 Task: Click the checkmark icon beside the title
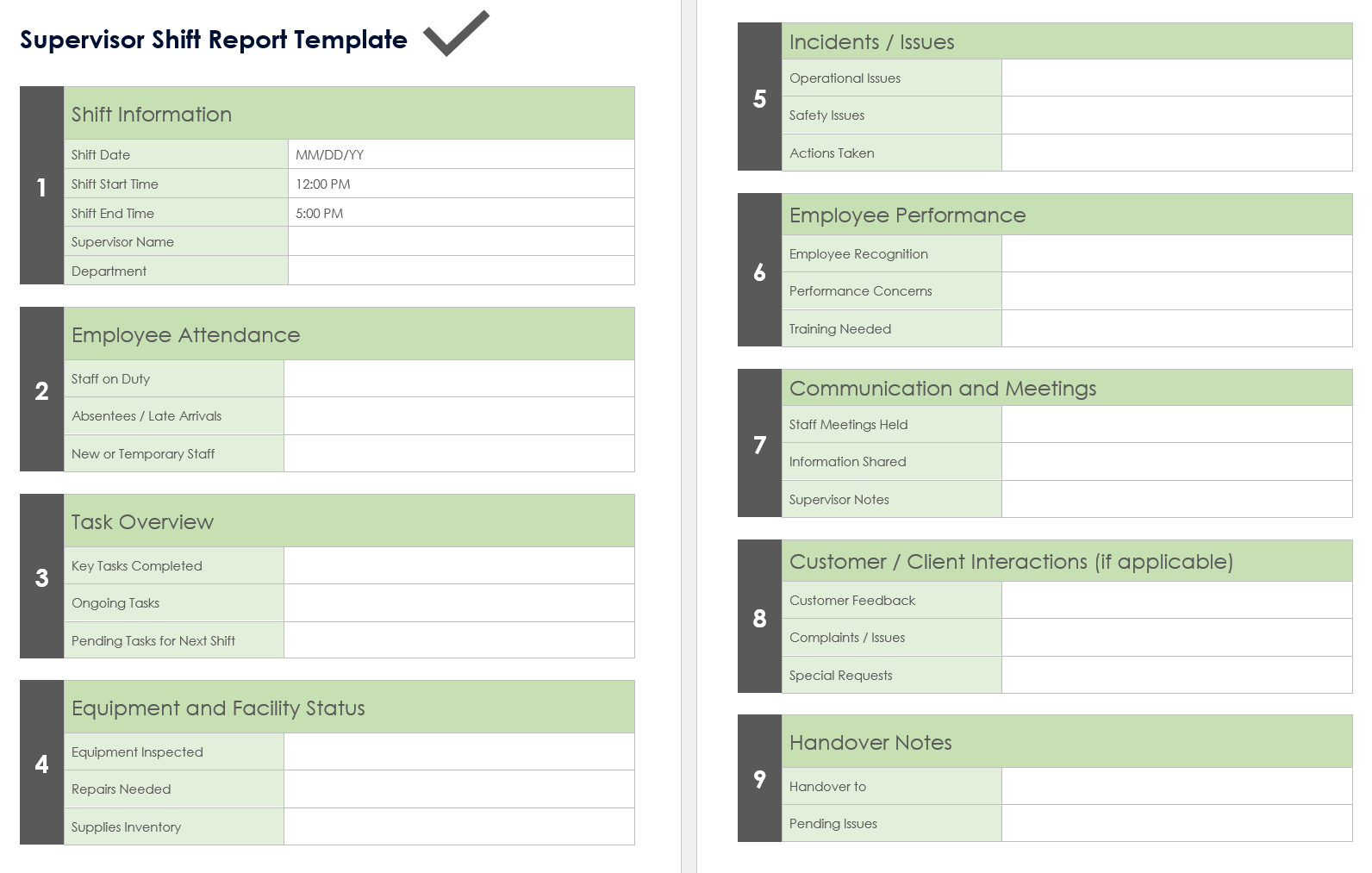click(456, 34)
